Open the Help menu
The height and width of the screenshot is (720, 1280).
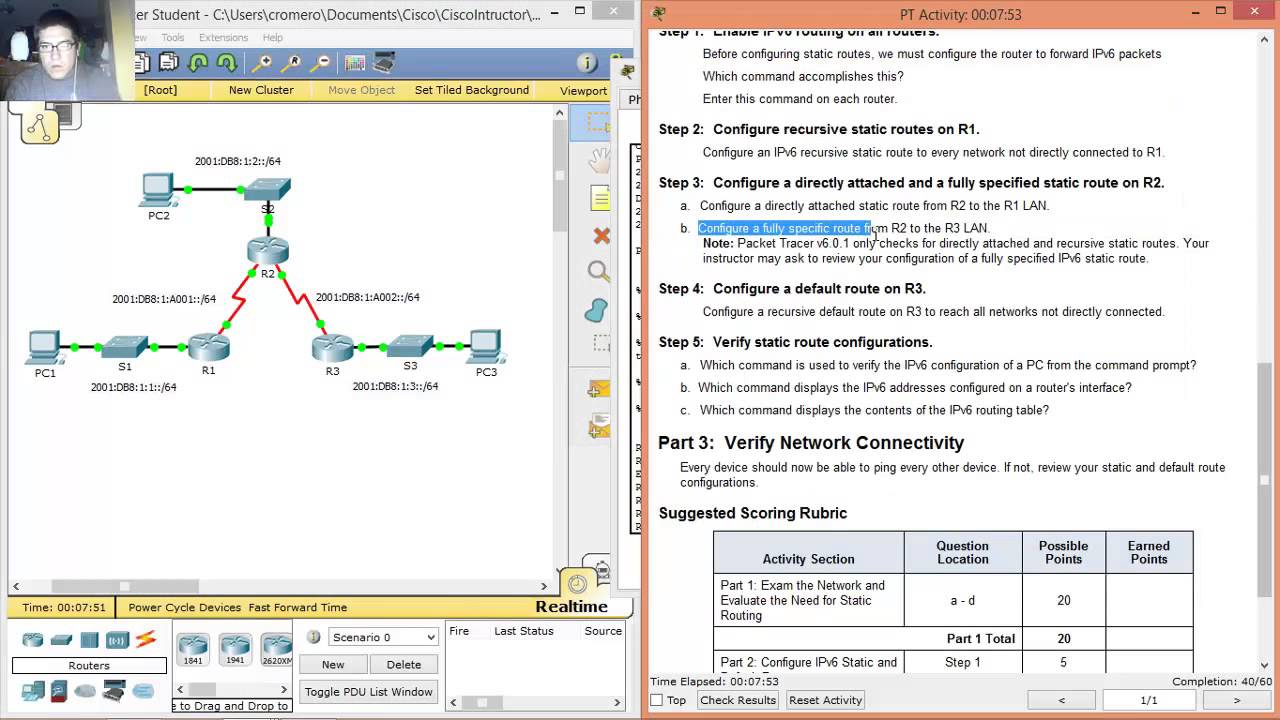[x=273, y=38]
